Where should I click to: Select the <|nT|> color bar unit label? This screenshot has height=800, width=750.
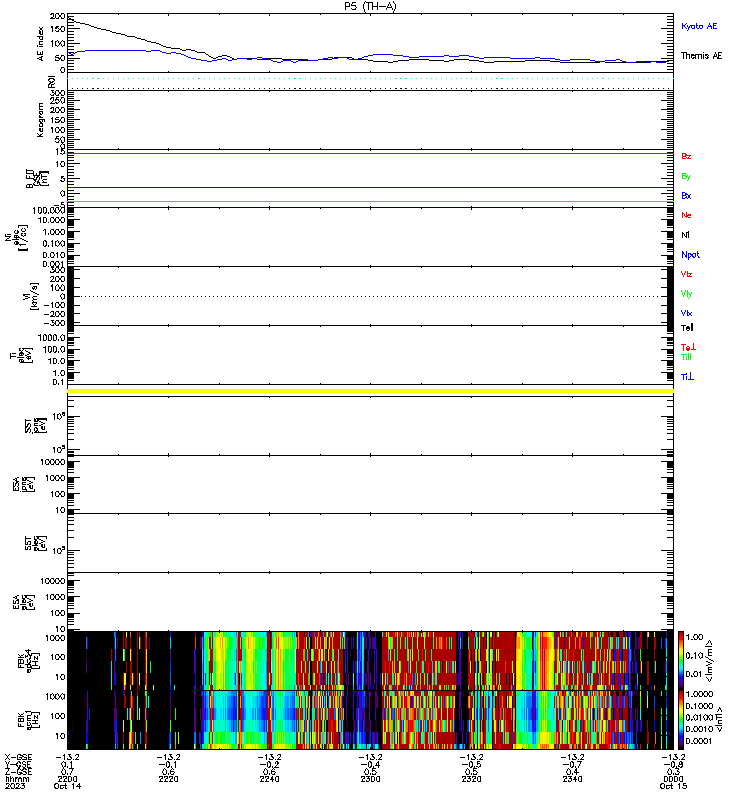pos(718,720)
